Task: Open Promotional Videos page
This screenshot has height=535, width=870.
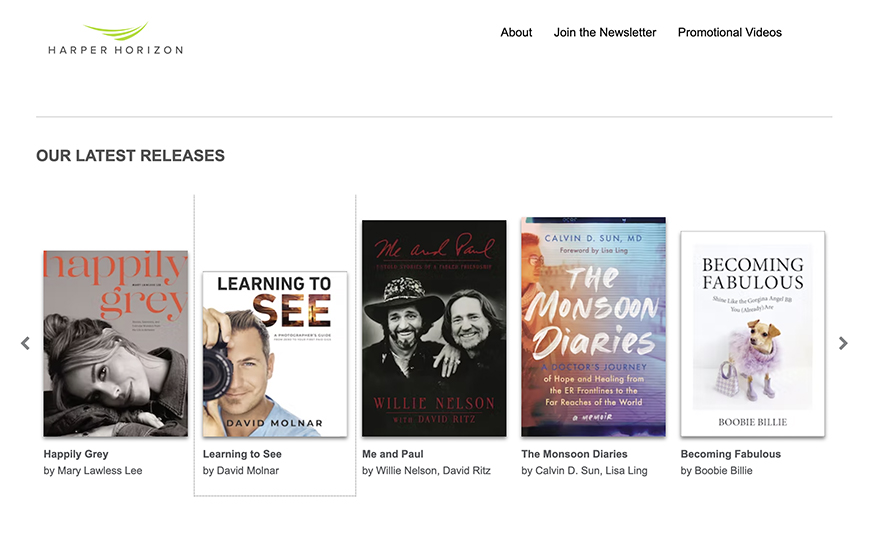Action: tap(730, 32)
